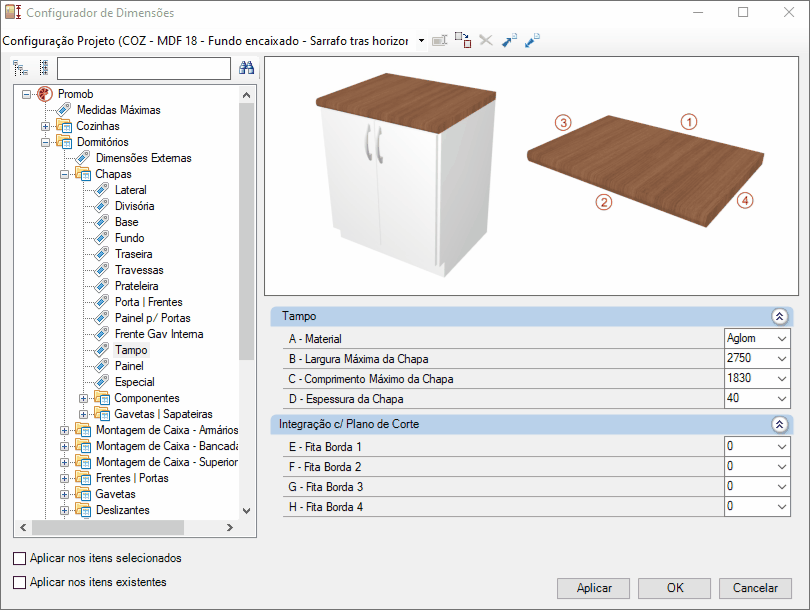This screenshot has height=610, width=810.
Task: Expand the Gavetas tree node
Action: pyautogui.click(x=65, y=495)
